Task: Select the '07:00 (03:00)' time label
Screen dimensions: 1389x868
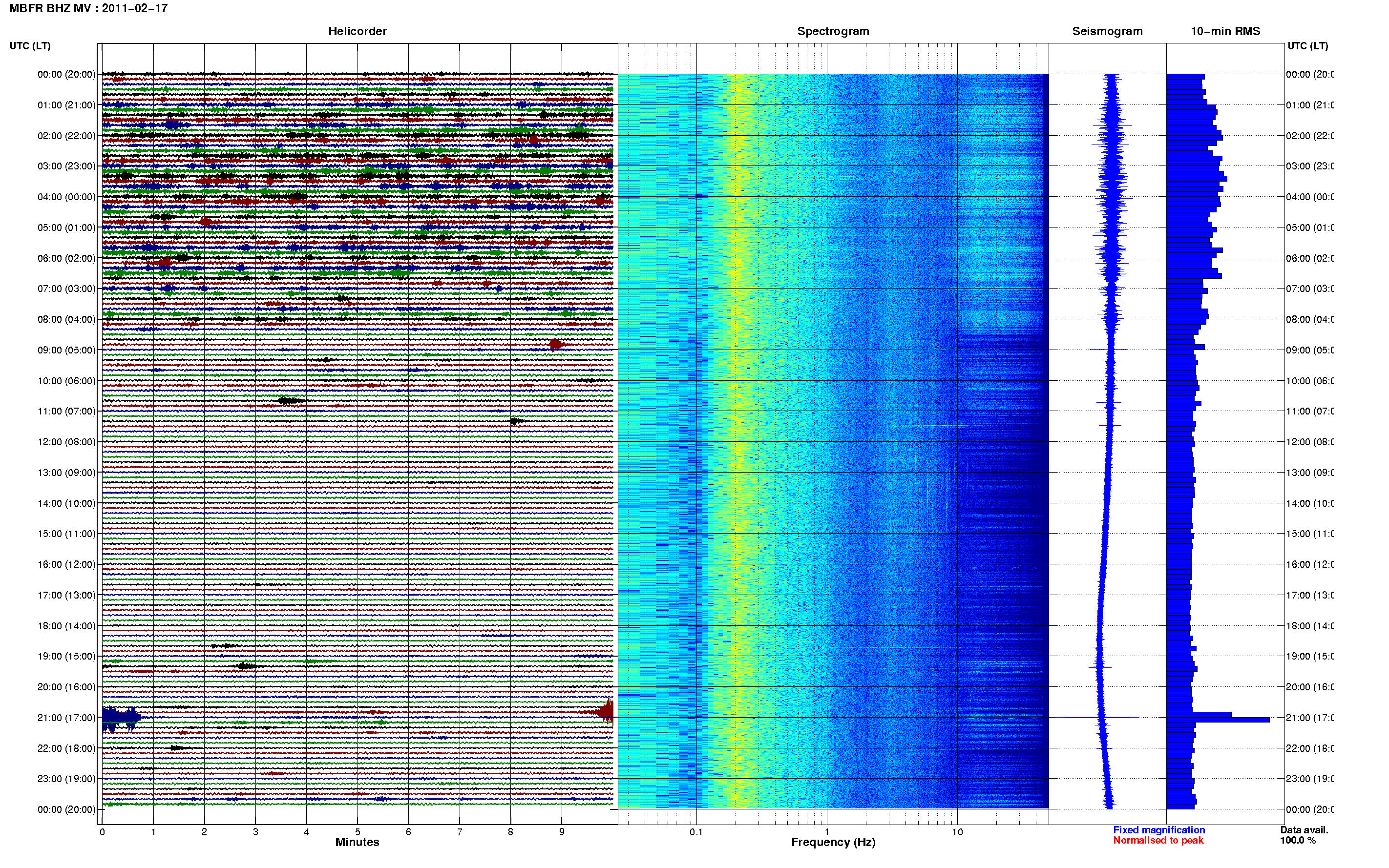Action: pyautogui.click(x=66, y=289)
